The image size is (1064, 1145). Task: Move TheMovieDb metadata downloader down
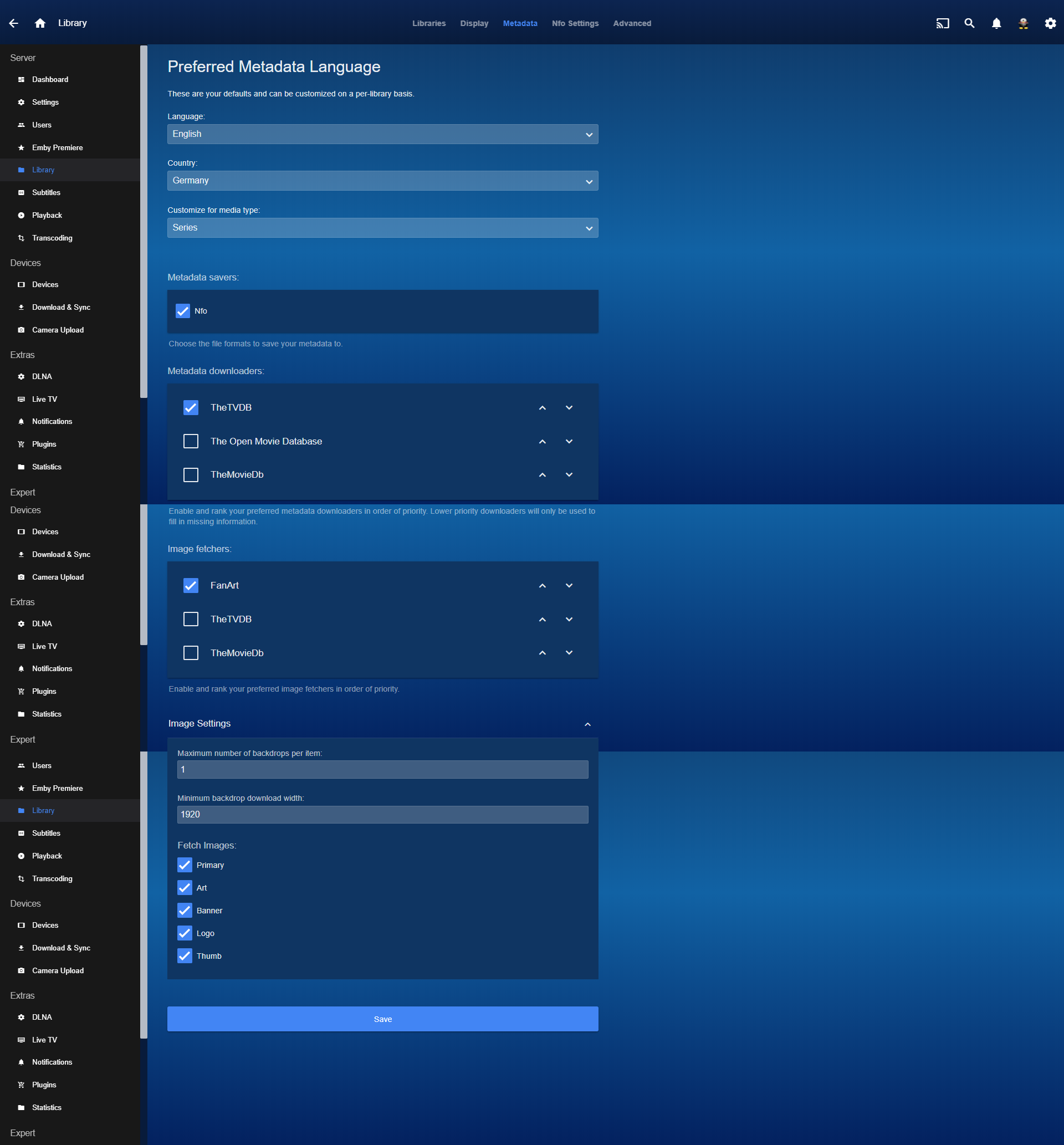tap(569, 475)
